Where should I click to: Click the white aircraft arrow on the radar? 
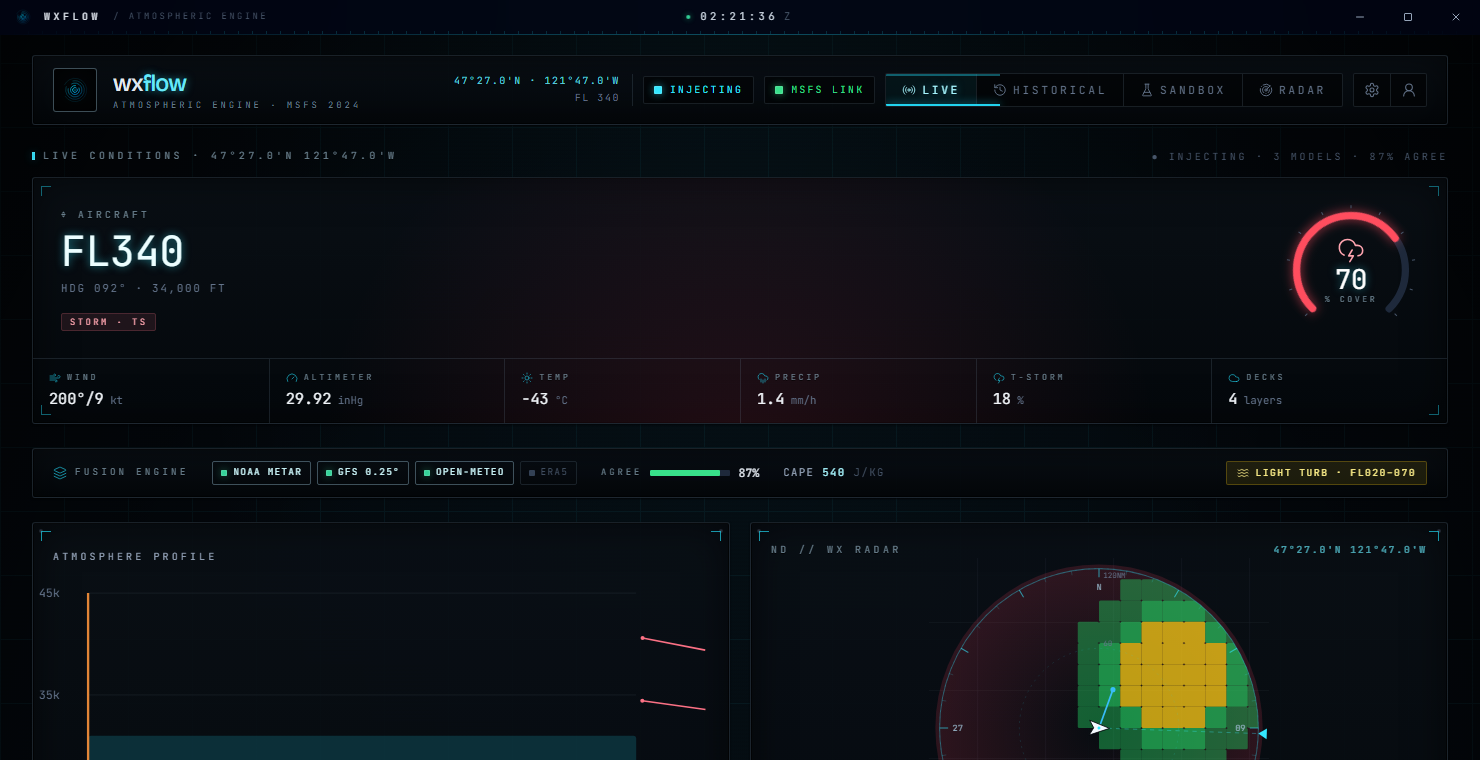click(1099, 728)
